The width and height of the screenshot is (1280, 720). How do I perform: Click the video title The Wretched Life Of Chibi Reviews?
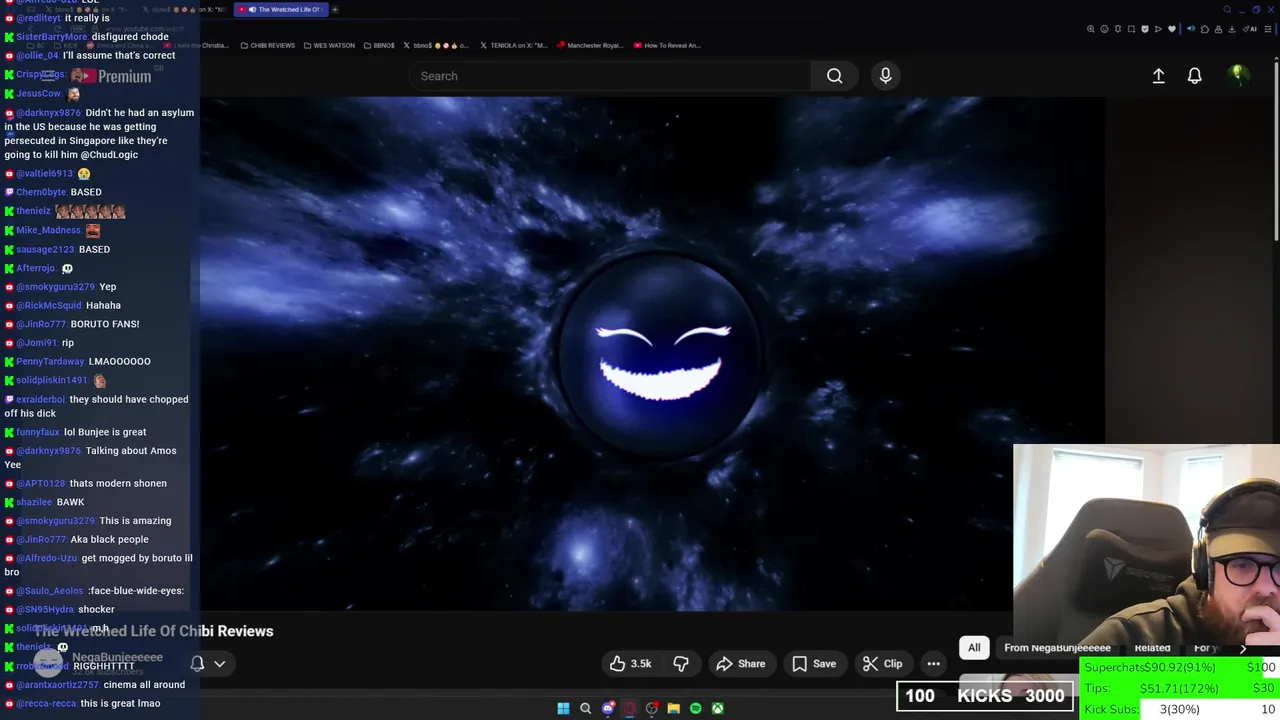pos(154,631)
